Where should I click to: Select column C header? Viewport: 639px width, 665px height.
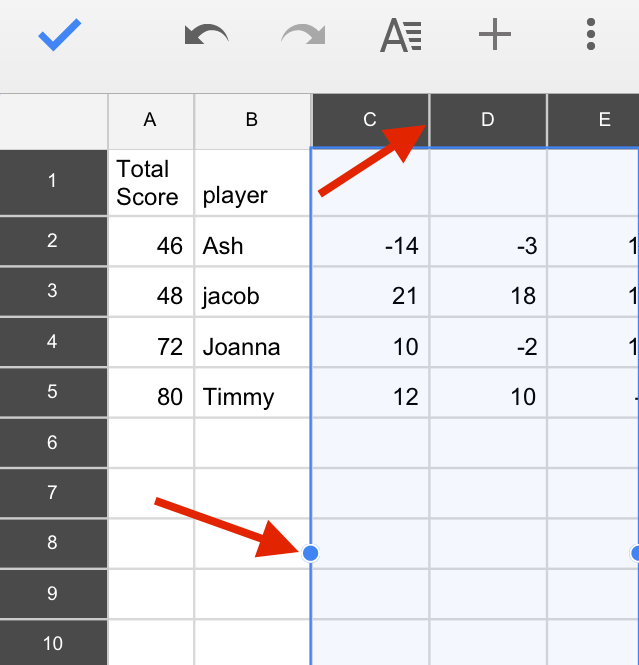point(370,120)
